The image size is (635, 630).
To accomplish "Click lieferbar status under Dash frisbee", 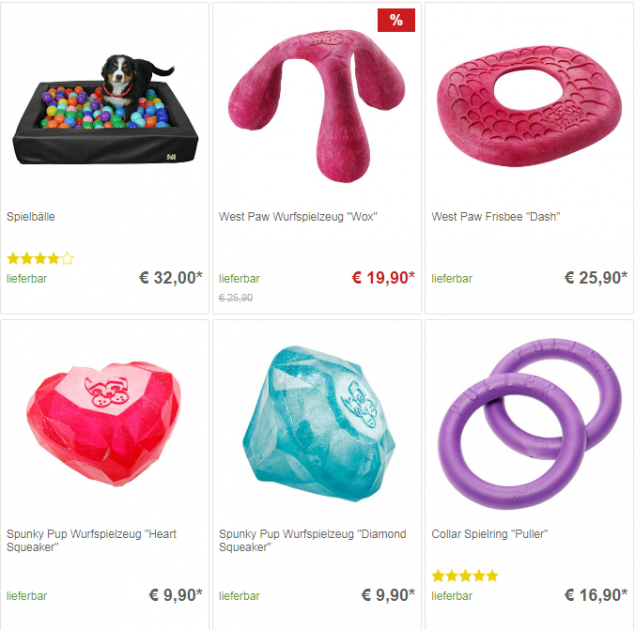I will (452, 279).
